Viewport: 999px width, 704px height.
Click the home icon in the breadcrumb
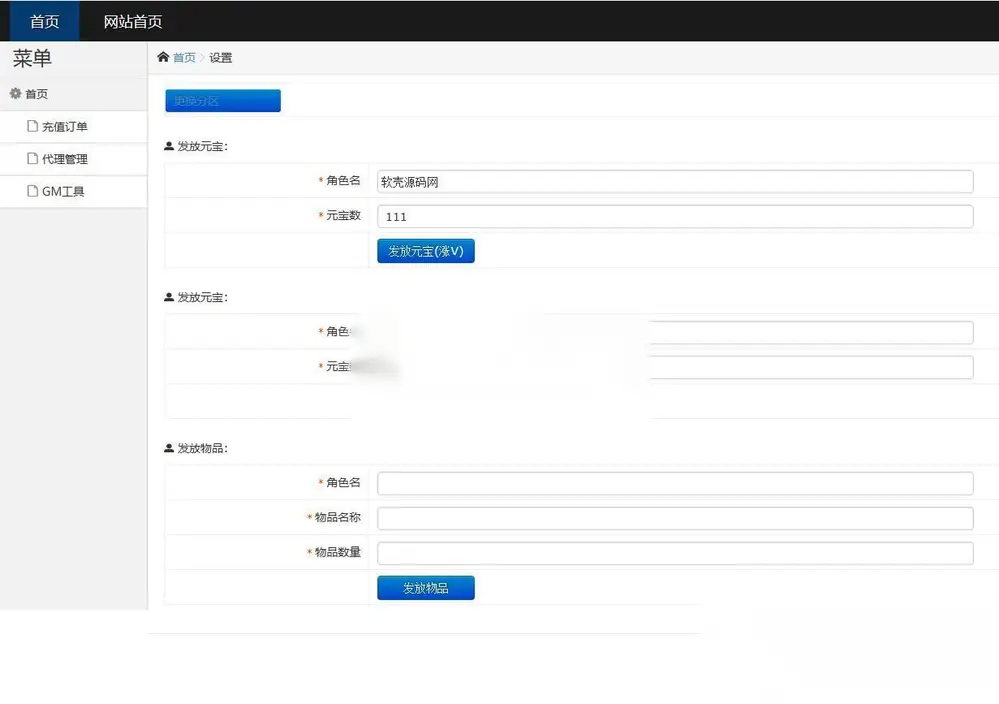pyautogui.click(x=163, y=57)
